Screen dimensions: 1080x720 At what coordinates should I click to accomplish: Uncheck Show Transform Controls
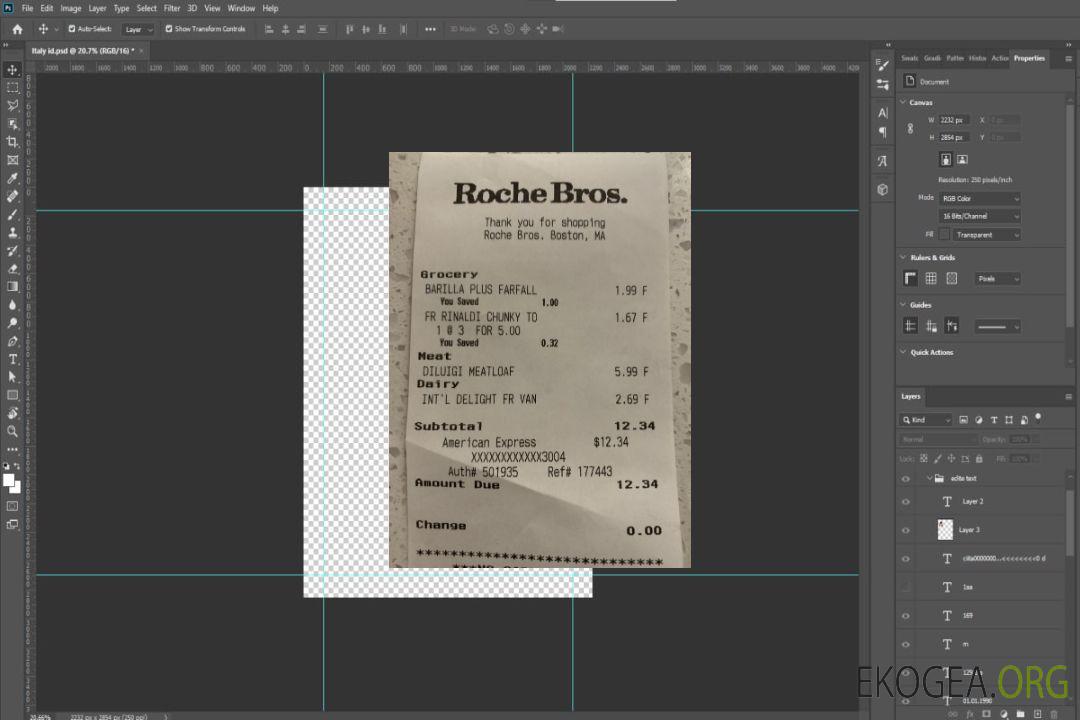point(168,29)
